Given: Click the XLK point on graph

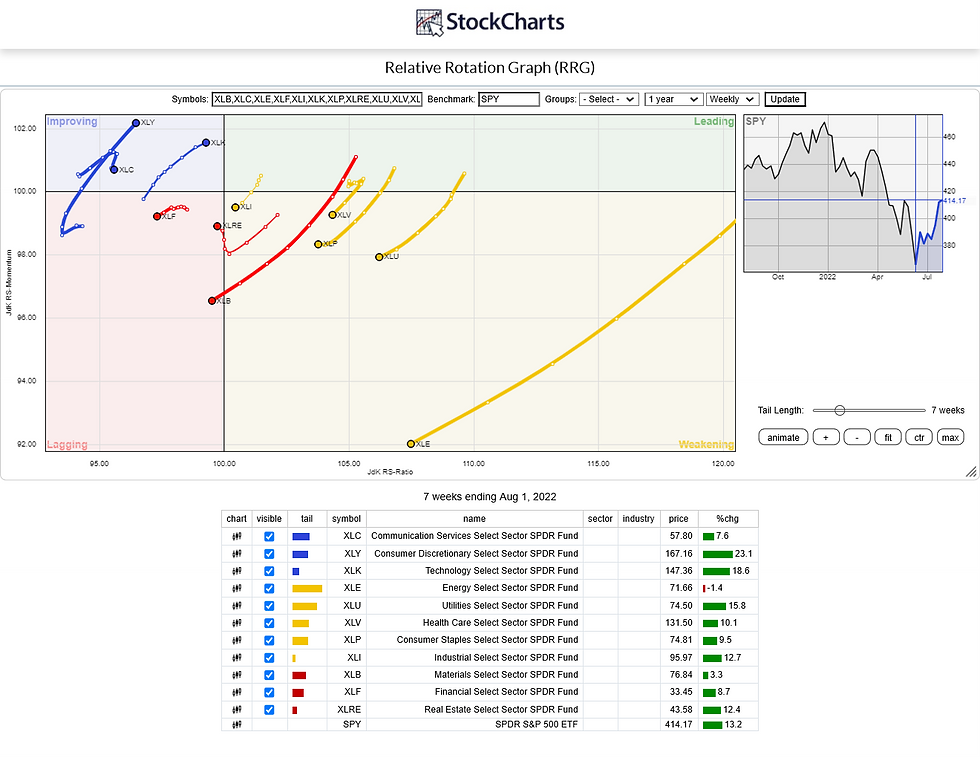Looking at the screenshot, I should pos(206,143).
